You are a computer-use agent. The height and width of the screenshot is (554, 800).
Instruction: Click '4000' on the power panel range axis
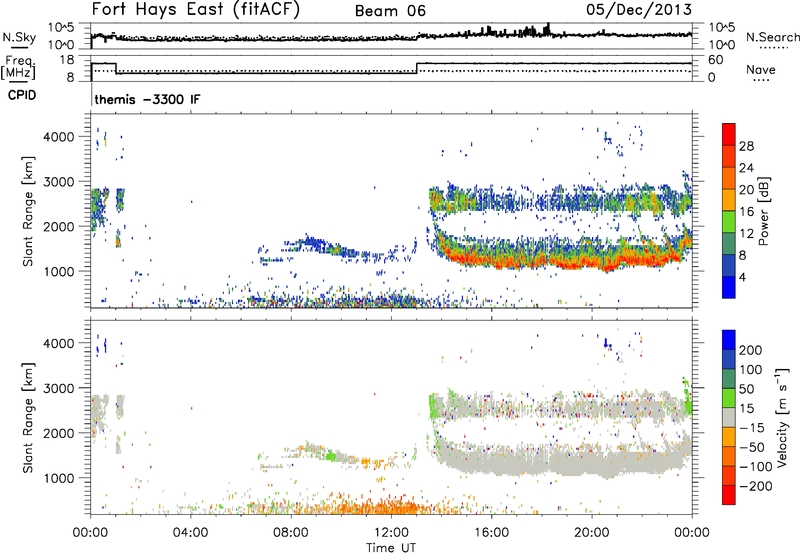[58, 137]
